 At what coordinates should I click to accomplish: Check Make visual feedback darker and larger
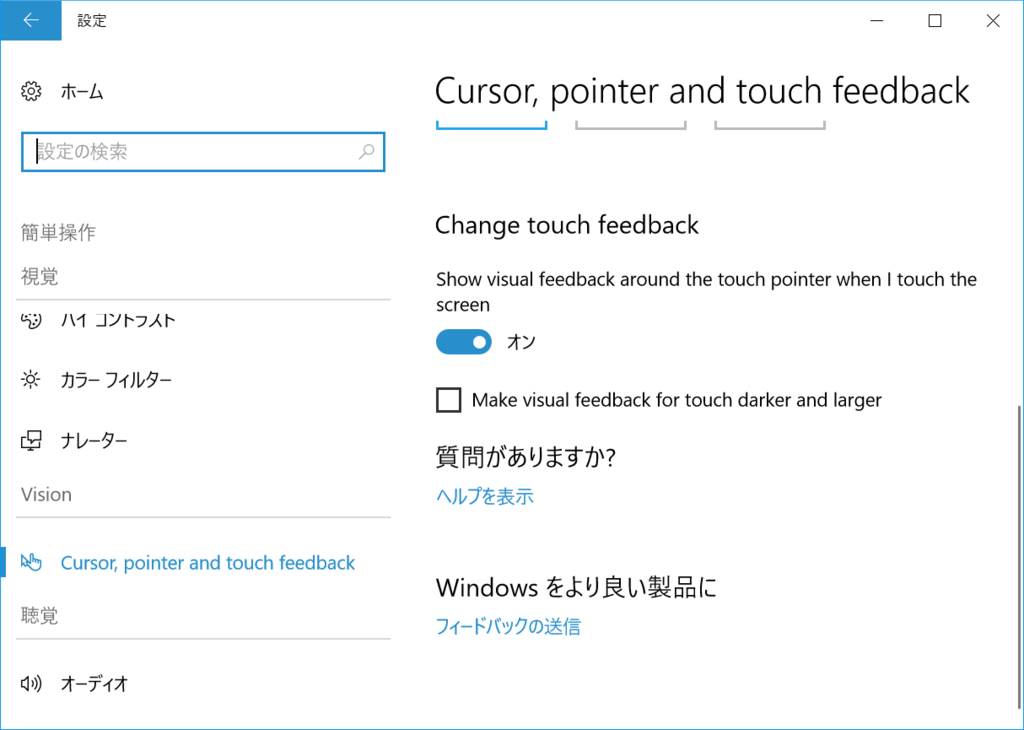pyautogui.click(x=449, y=400)
